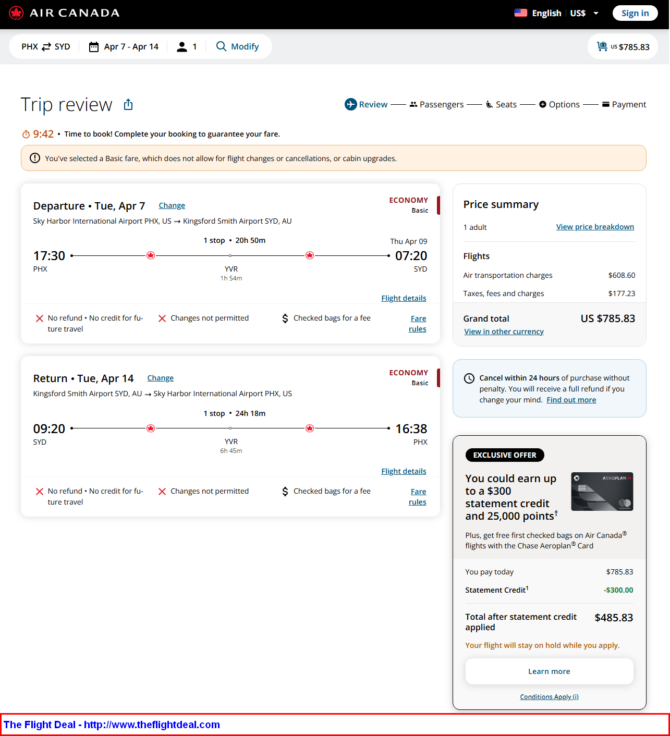
Task: Click the Aeroplan credit card image
Action: 602,492
